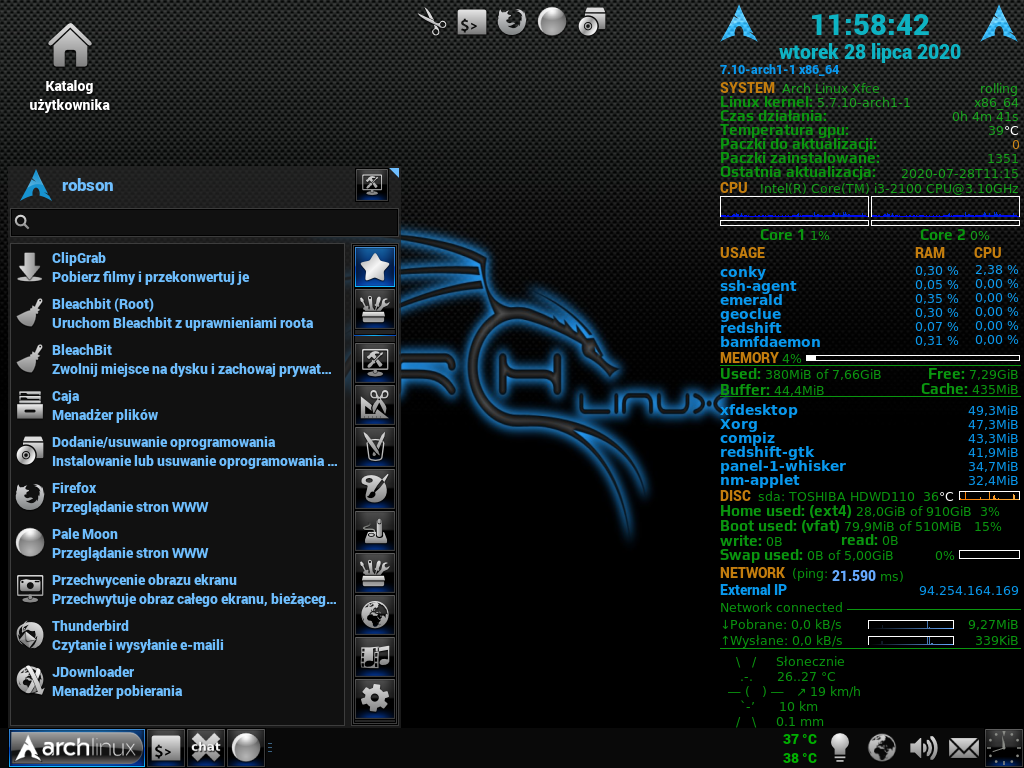This screenshot has height=768, width=1024.
Task: Open the volume speaker tray icon
Action: pyautogui.click(x=923, y=748)
